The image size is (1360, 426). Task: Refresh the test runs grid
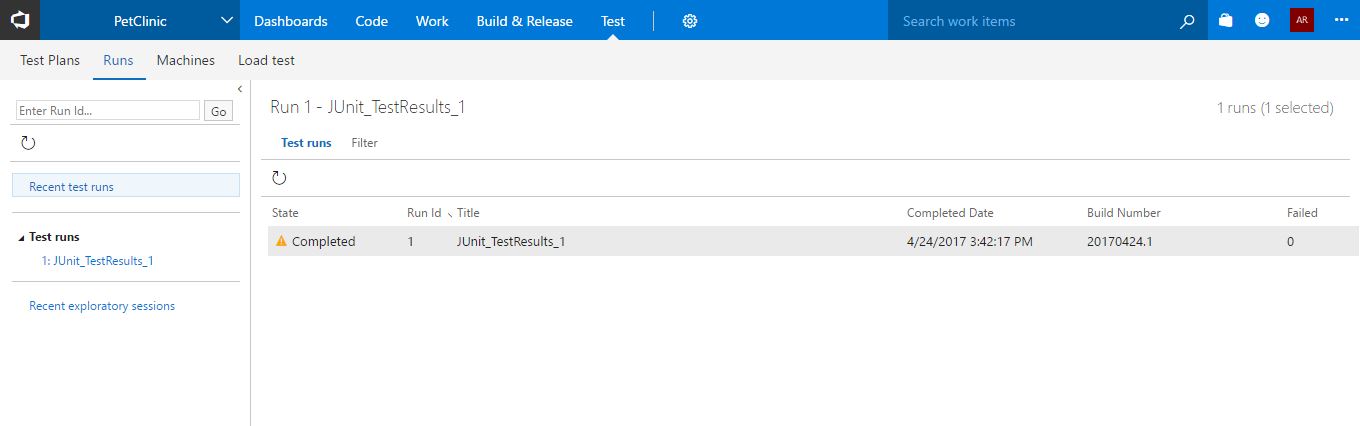point(279,178)
